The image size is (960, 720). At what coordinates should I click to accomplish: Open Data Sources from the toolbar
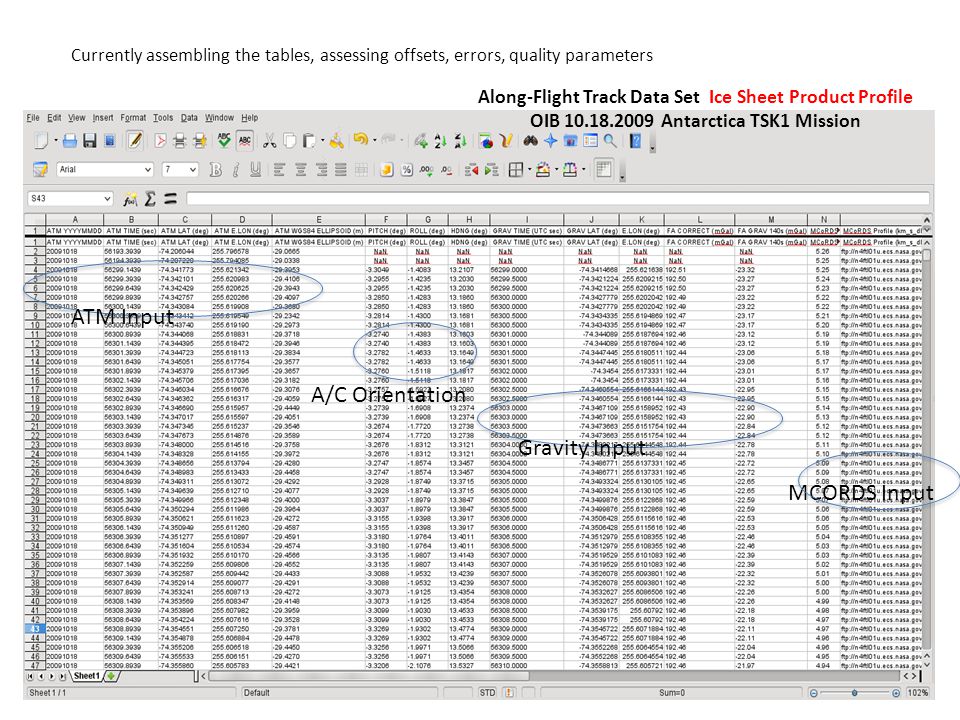point(590,141)
